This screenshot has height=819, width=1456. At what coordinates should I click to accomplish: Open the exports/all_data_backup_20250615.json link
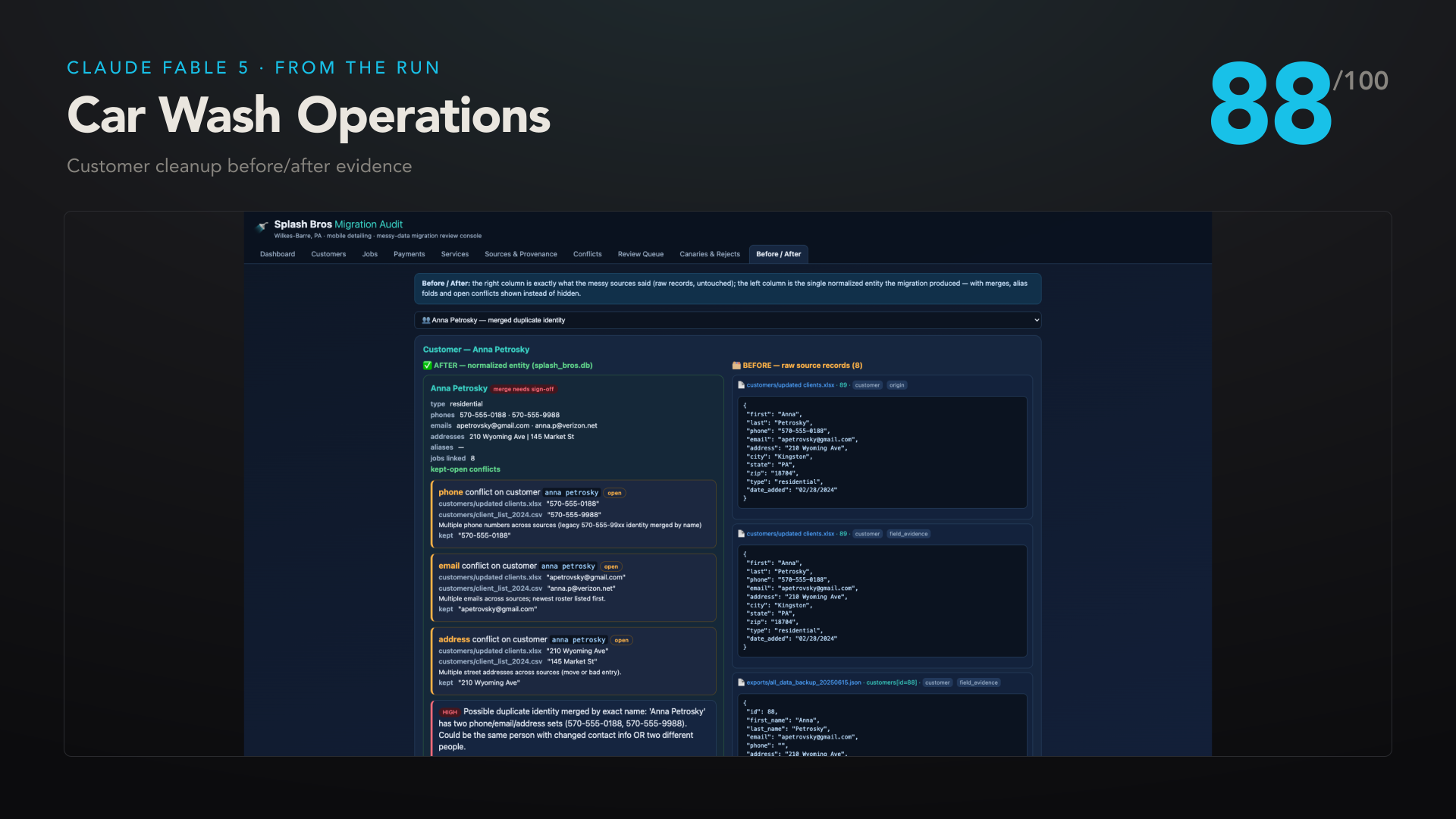(804, 682)
